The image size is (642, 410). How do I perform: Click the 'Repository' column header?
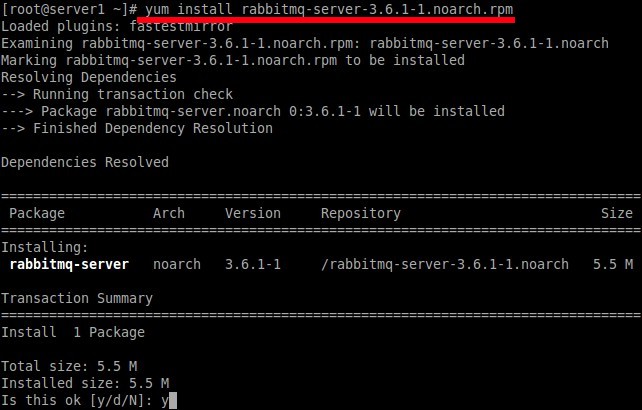[x=361, y=213]
